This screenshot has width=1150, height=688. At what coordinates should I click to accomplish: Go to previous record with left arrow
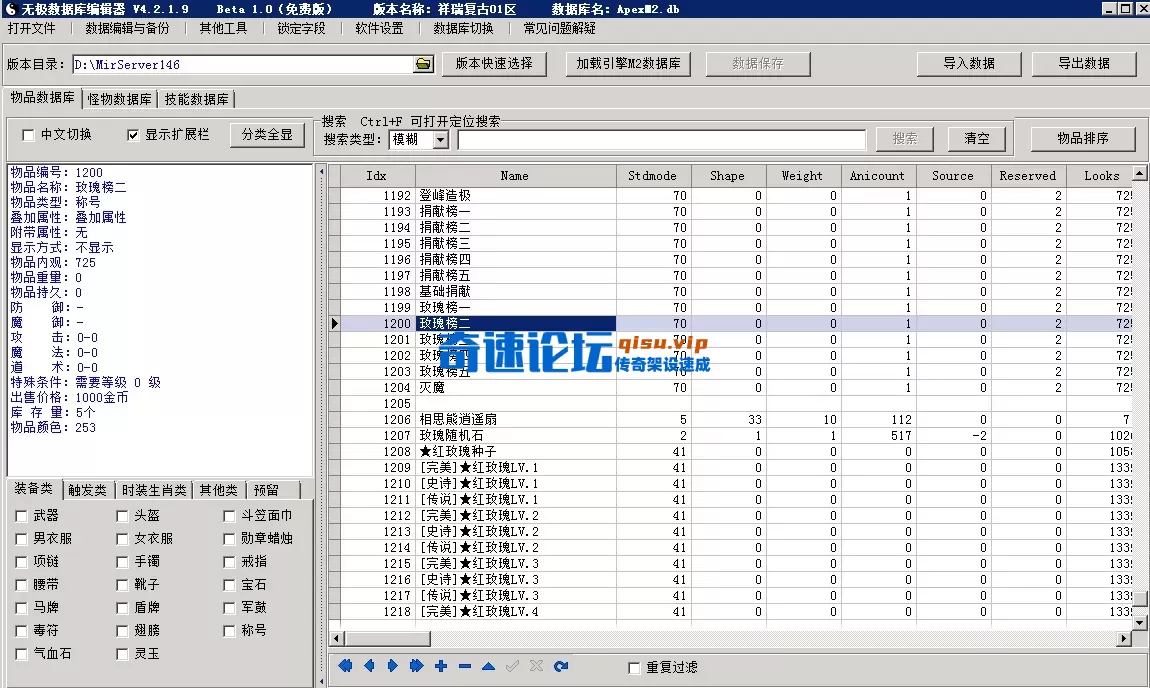pos(369,666)
